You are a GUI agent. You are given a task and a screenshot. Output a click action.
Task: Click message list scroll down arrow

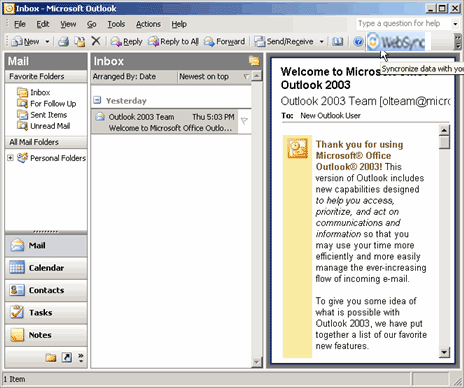point(256,362)
